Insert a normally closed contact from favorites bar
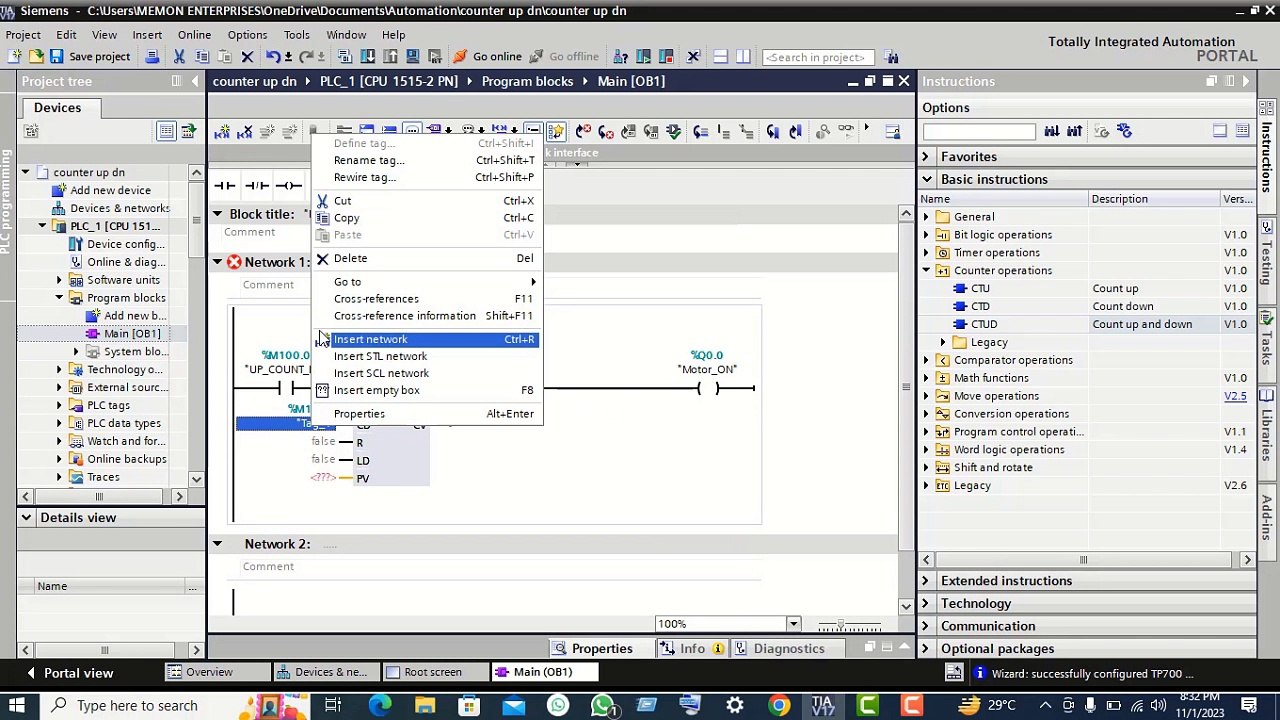The height and width of the screenshot is (720, 1280). coord(257,185)
